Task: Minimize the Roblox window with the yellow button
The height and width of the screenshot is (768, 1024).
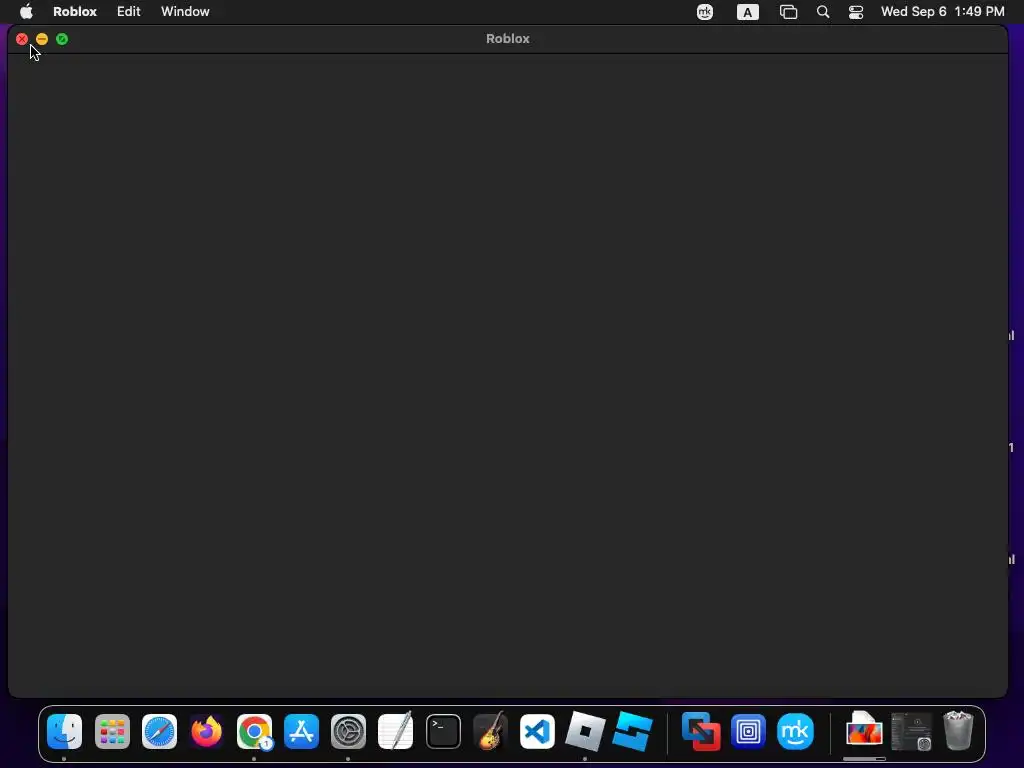Action: coord(42,39)
